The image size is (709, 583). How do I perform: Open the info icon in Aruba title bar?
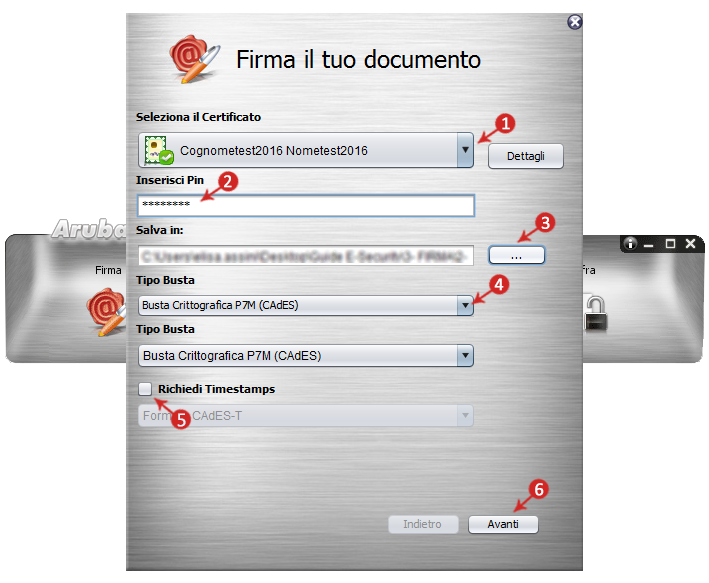630,244
